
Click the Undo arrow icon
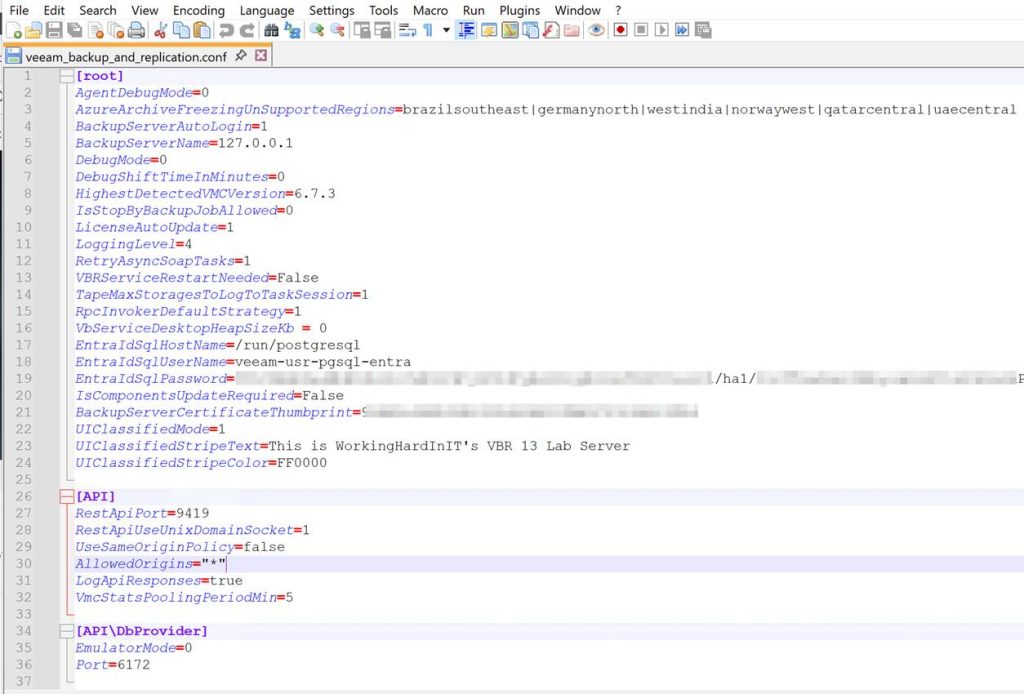pos(226,31)
